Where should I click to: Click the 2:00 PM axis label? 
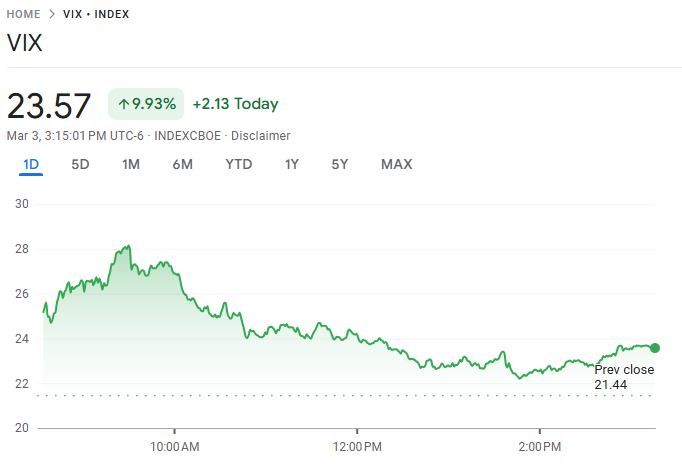point(540,445)
